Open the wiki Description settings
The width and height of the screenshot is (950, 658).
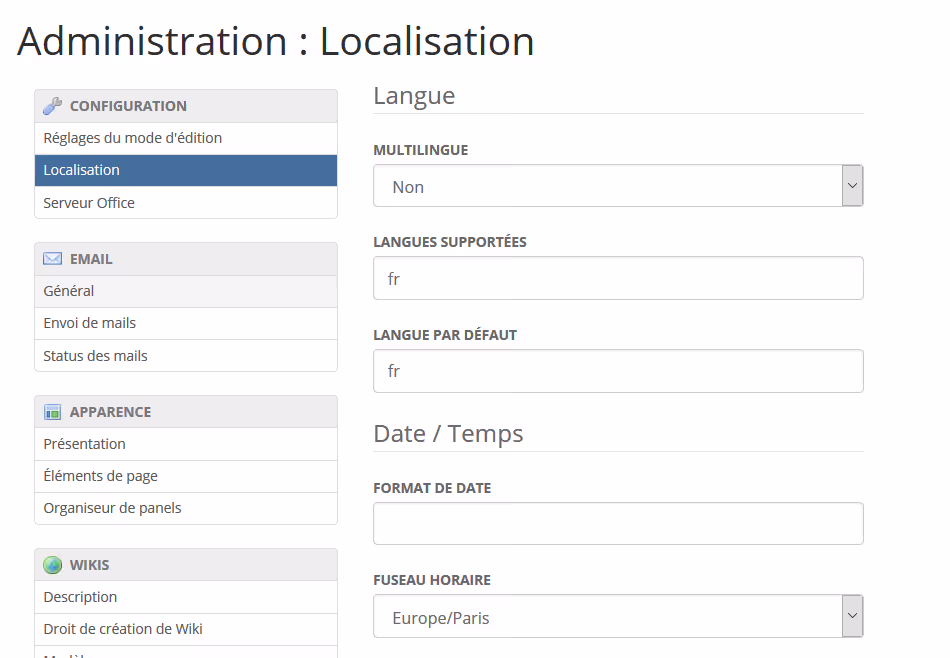[x=80, y=597]
